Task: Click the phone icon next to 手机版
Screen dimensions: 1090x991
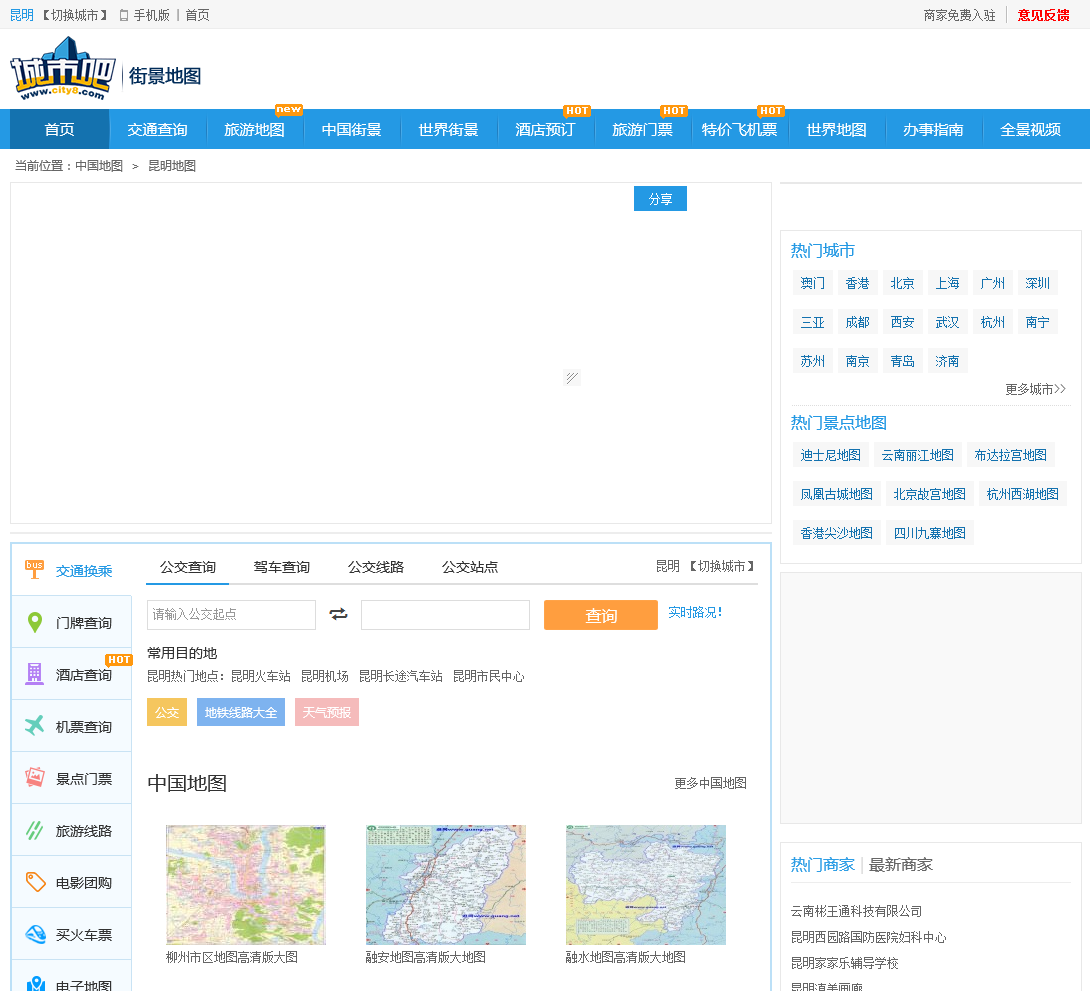Action: coord(124,15)
